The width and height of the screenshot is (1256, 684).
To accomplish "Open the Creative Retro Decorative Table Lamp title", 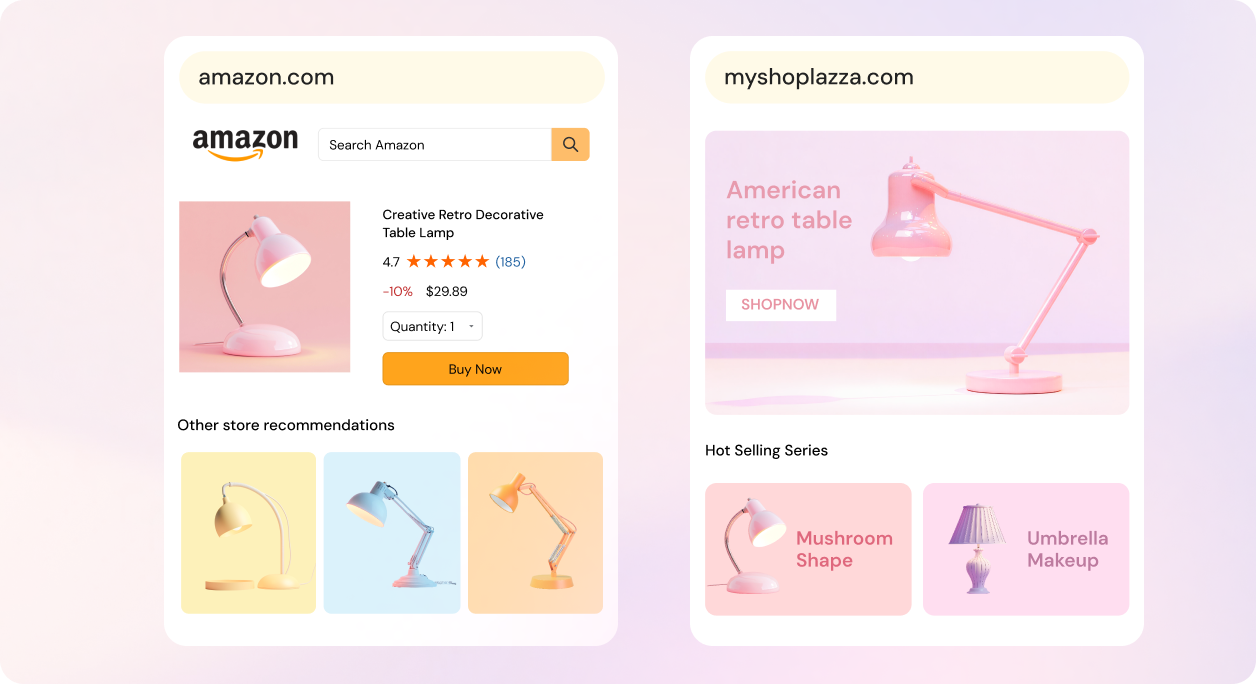I will pyautogui.click(x=463, y=224).
